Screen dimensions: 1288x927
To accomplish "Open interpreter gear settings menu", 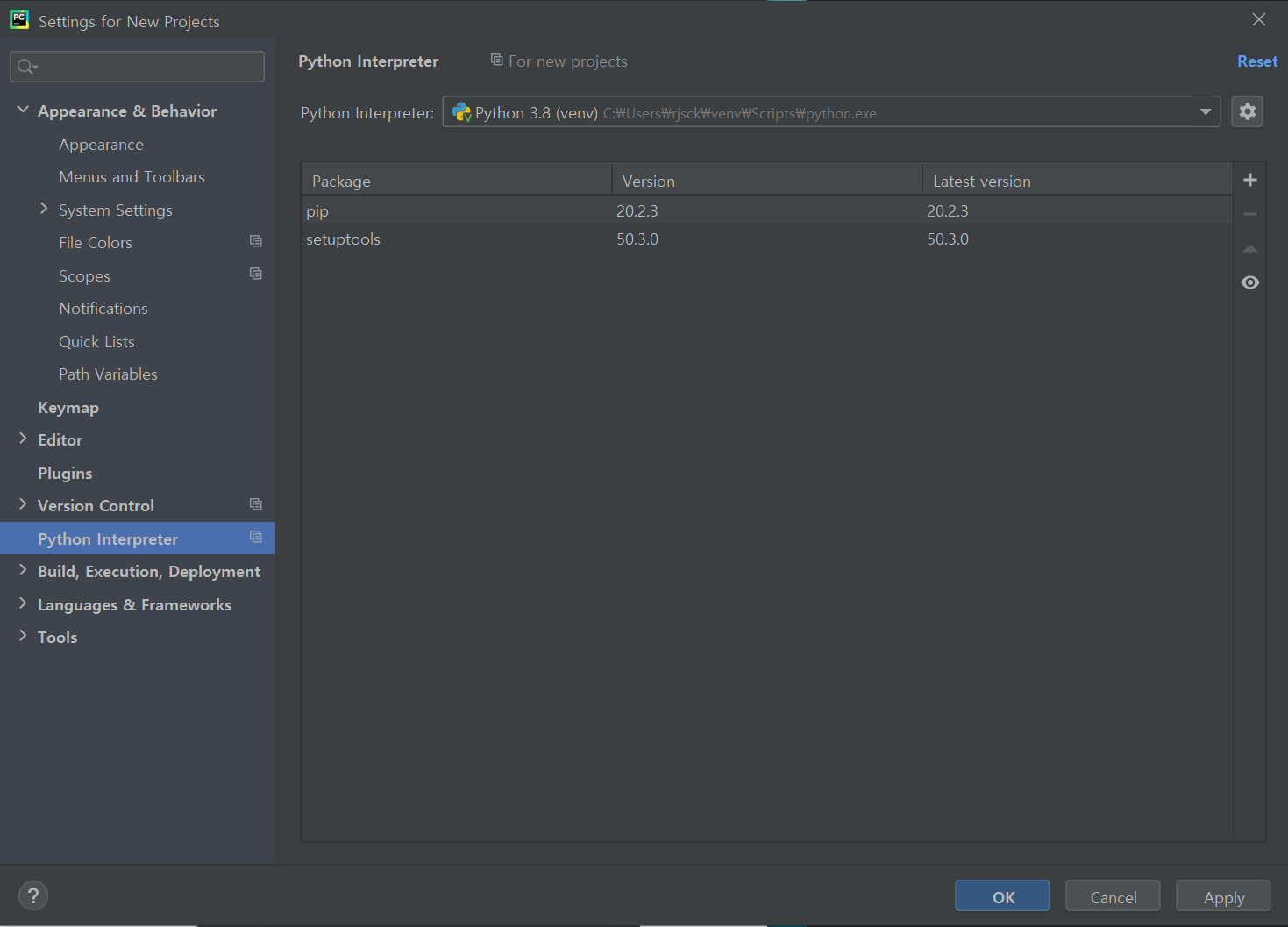I will [1247, 111].
